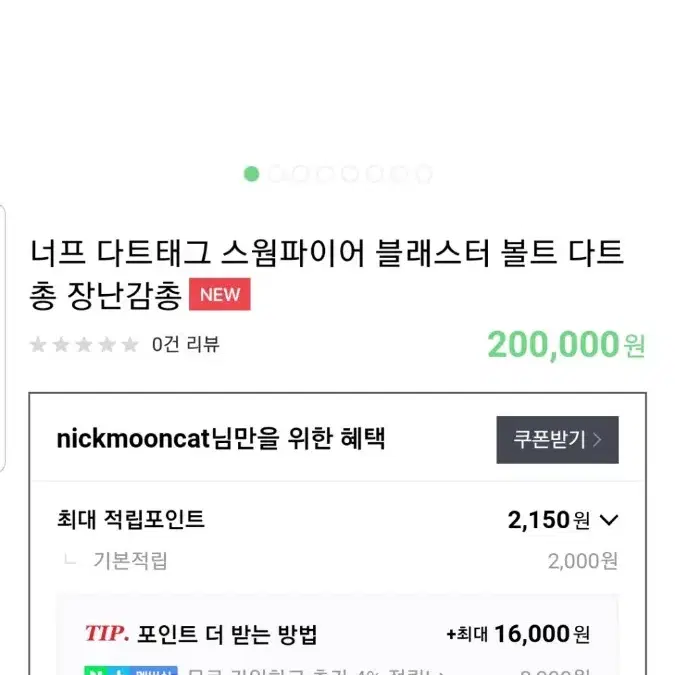Select the third image carousel dot
675x675 pixels.
point(300,174)
